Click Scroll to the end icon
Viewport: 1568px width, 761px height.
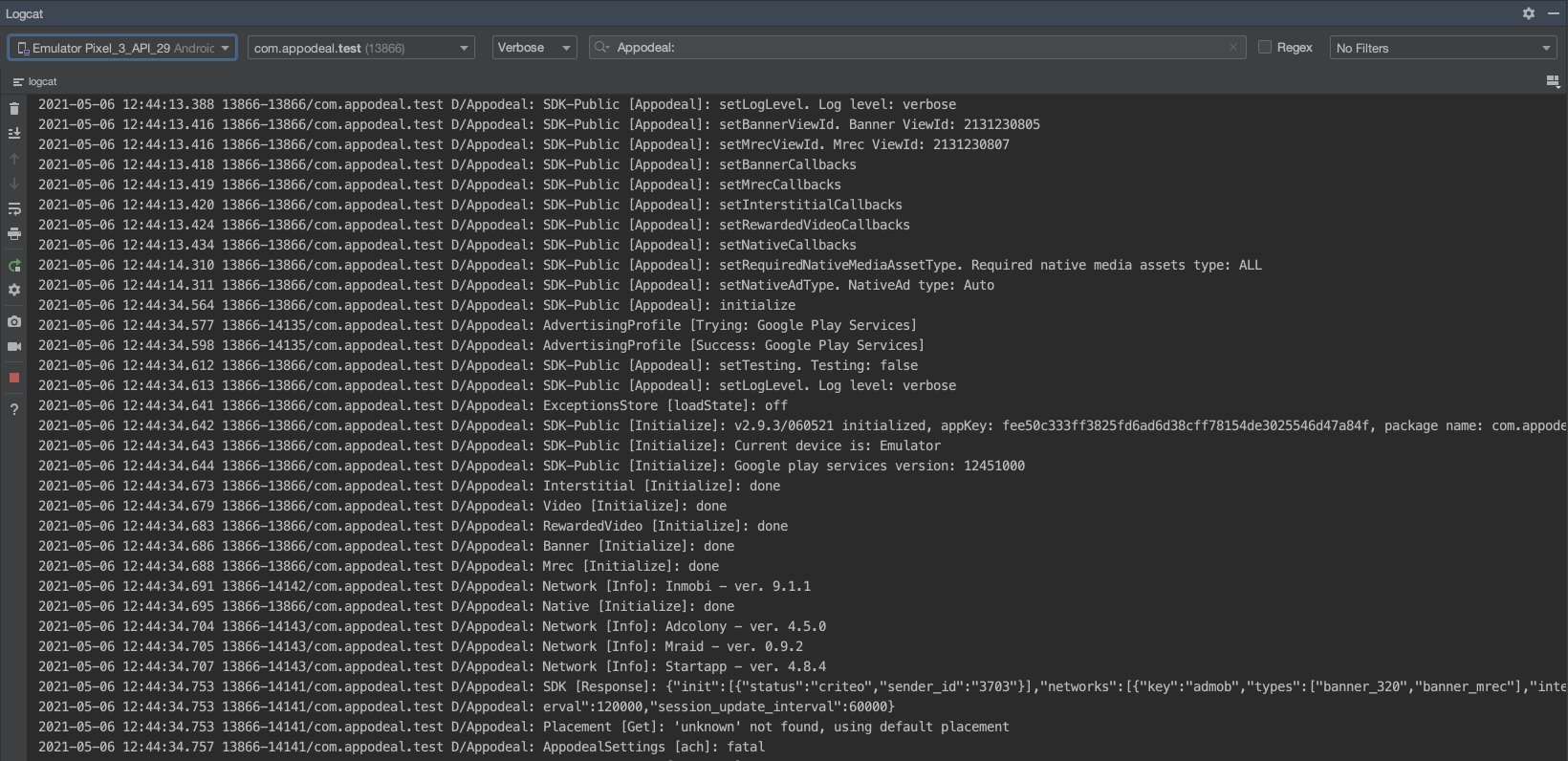tap(14, 134)
